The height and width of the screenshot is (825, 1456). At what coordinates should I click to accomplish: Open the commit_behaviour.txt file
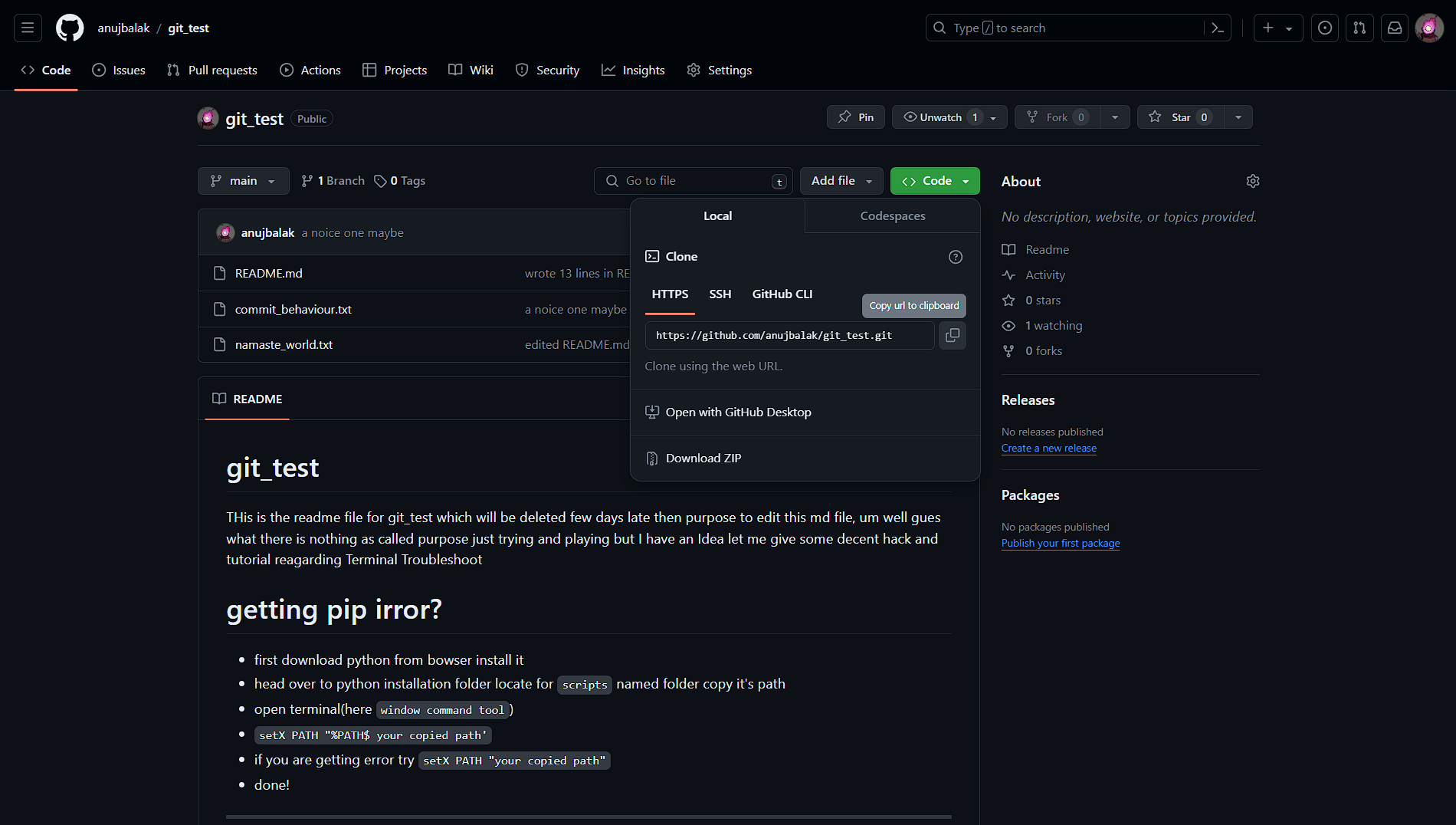tap(293, 310)
